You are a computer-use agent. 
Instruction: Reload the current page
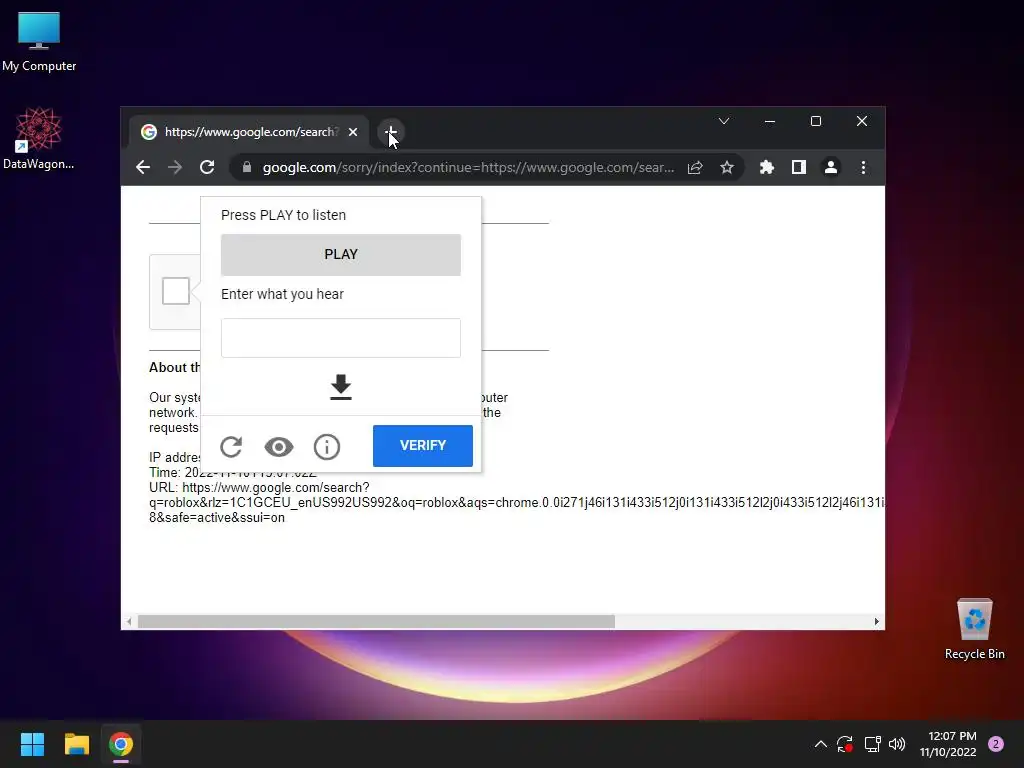click(207, 168)
